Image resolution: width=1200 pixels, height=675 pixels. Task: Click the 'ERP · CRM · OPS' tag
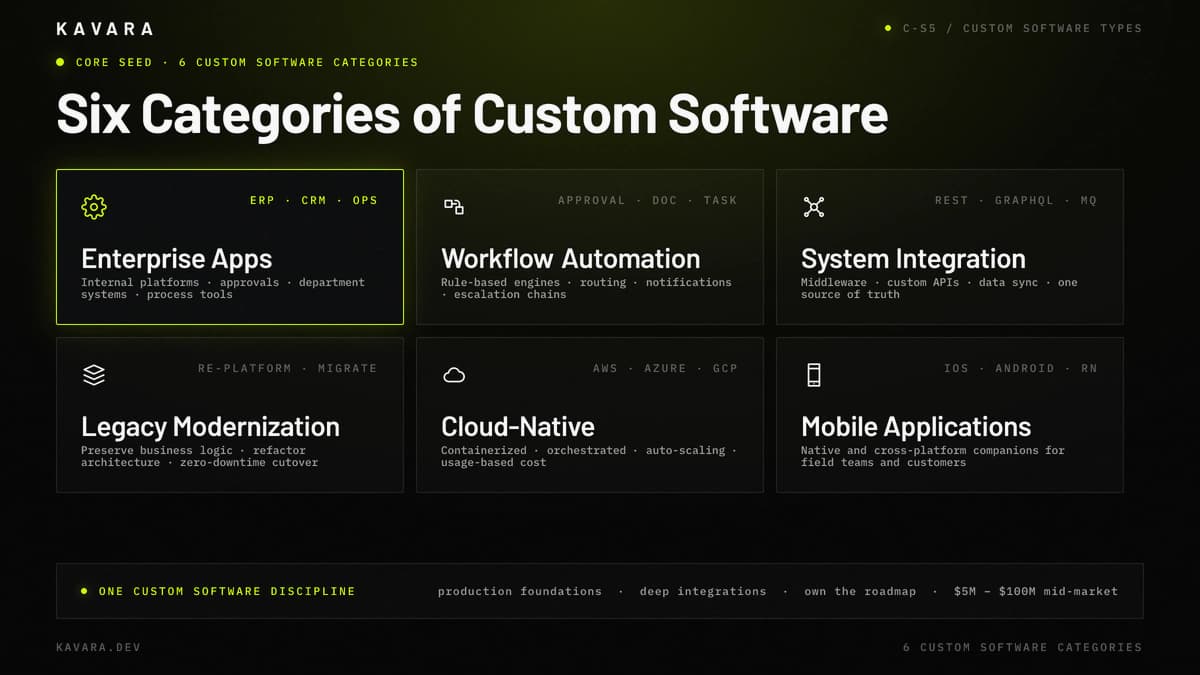314,200
